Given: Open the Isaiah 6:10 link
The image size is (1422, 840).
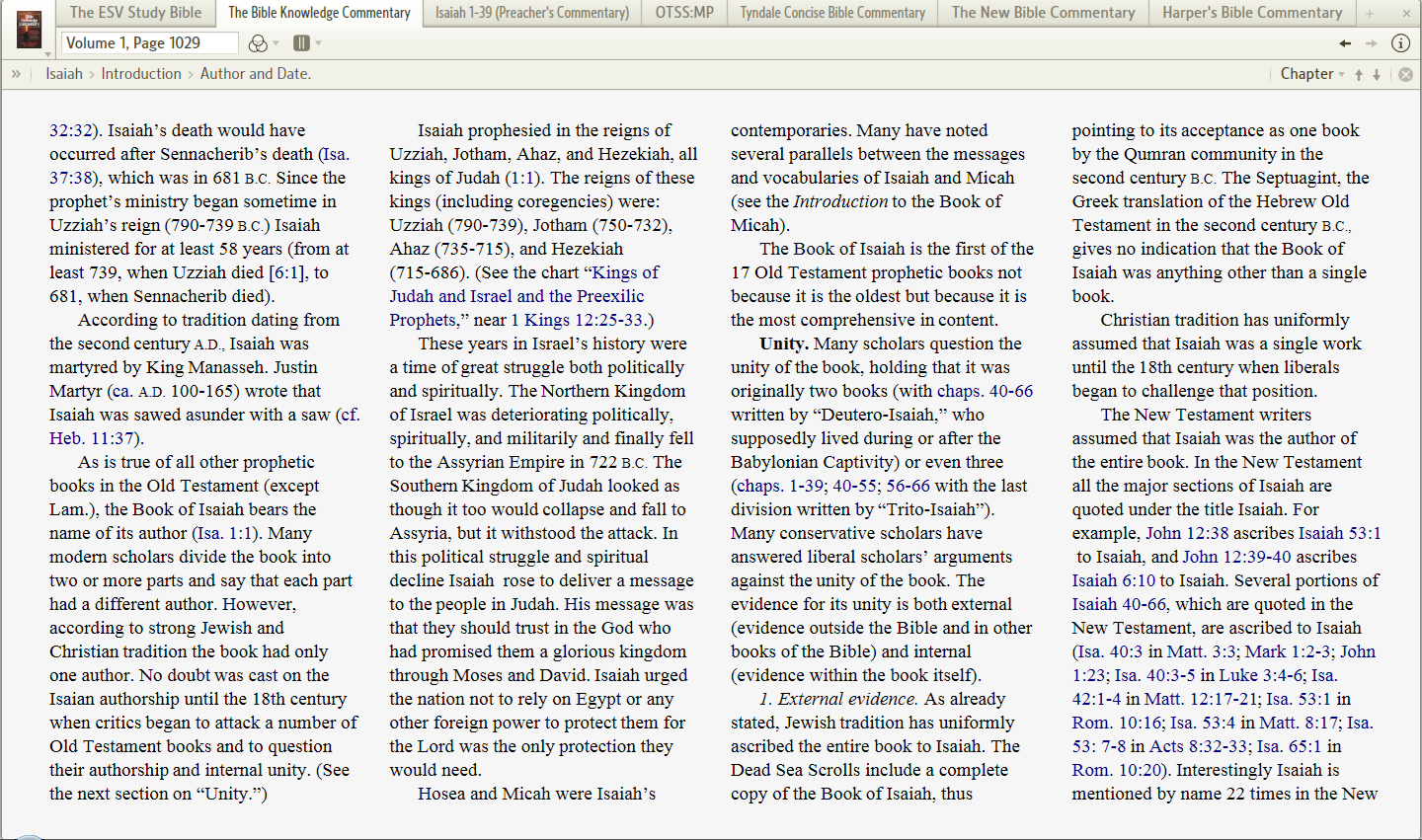Looking at the screenshot, I should 1114,580.
